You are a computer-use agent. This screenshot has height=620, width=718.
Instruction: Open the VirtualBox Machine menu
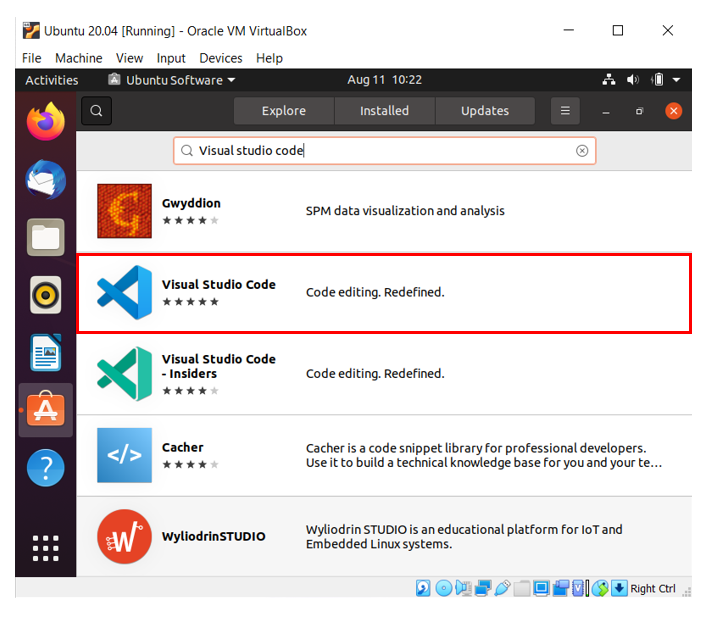pyautogui.click(x=79, y=58)
